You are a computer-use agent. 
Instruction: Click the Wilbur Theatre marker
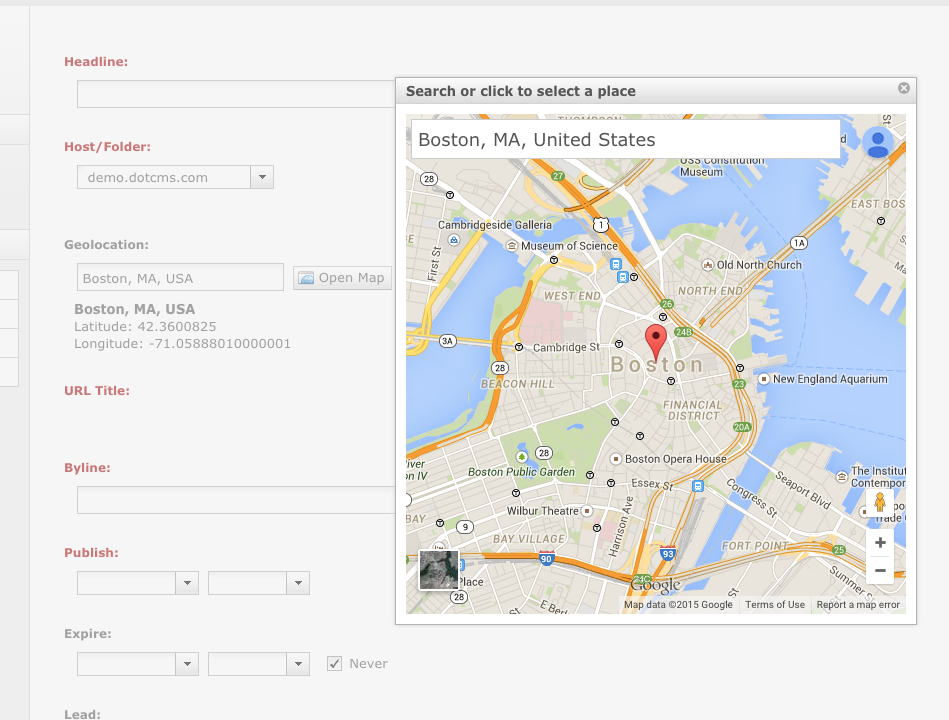click(x=586, y=511)
